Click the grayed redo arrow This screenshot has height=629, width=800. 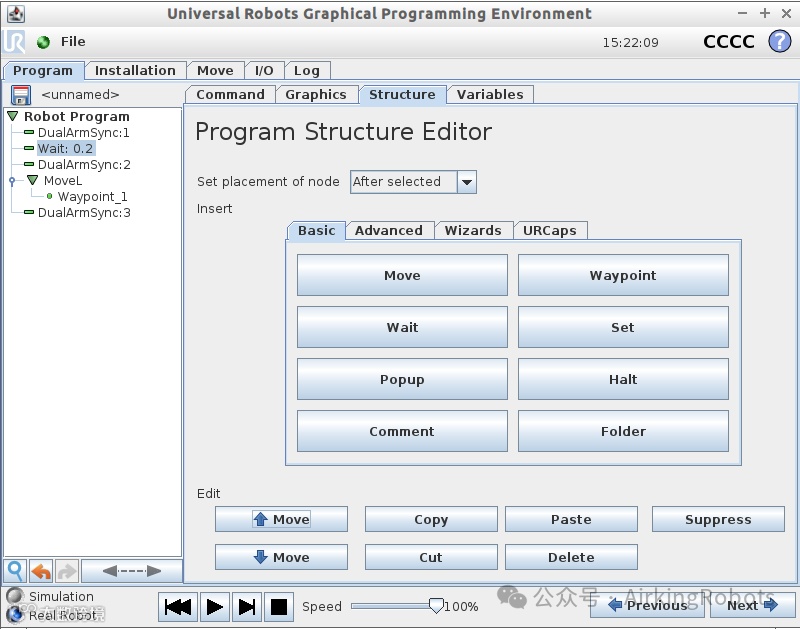[x=66, y=570]
